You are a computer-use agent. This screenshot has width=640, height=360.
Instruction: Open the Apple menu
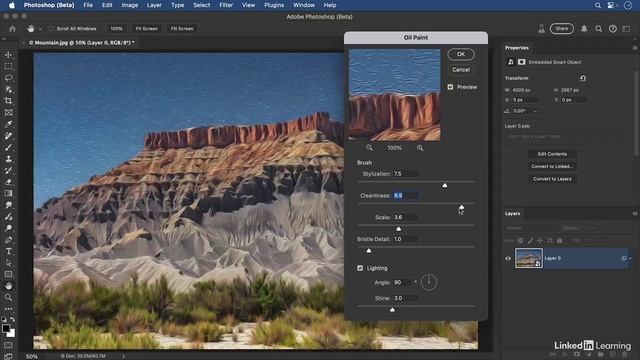click(12, 5)
